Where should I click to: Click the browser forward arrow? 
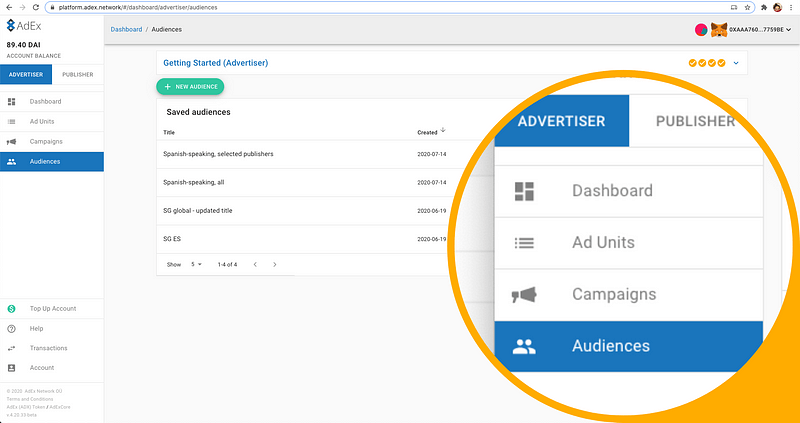22,8
